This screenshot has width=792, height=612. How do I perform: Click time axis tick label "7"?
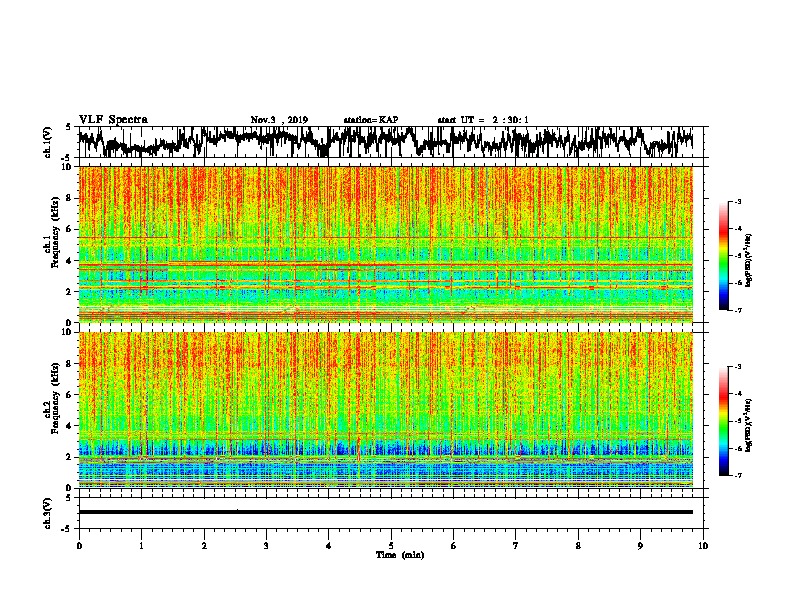(x=516, y=546)
